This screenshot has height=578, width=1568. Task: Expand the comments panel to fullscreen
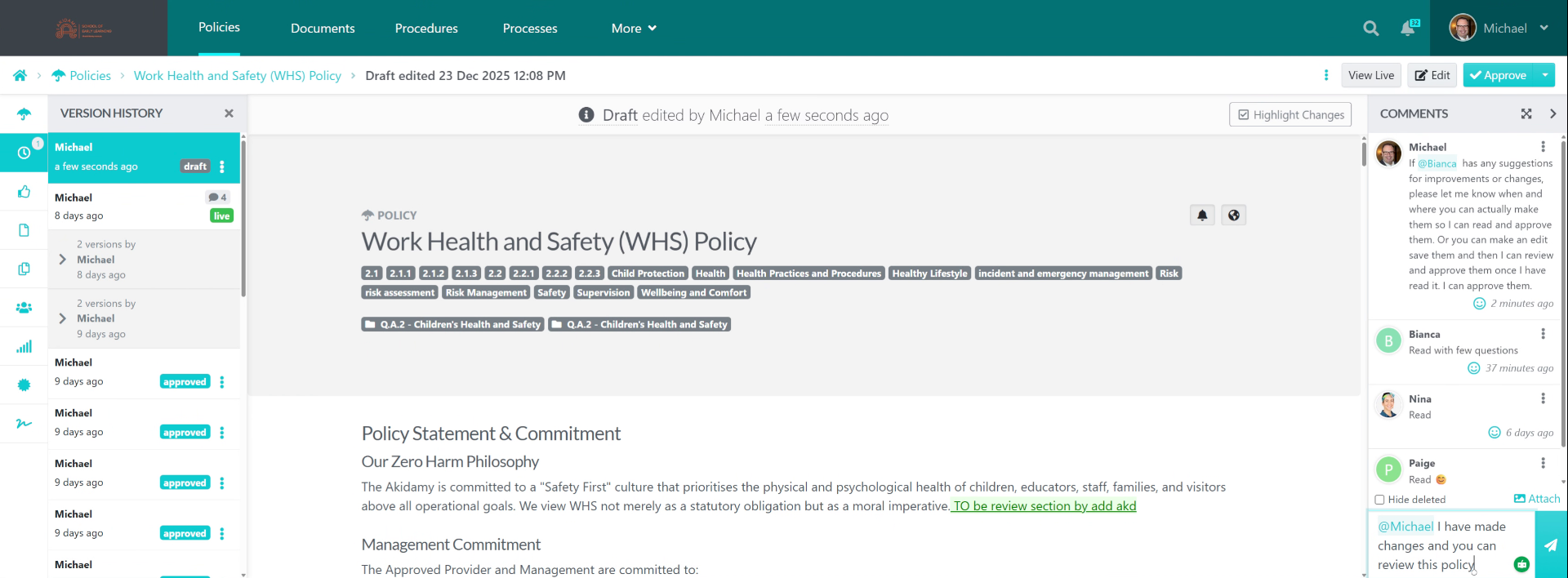(x=1526, y=113)
